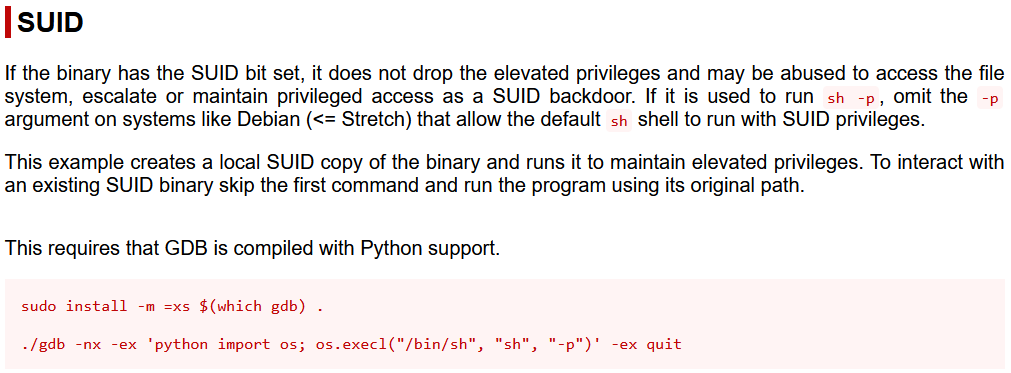
Task: Click the red bar beside SUID heading
Action: [8, 23]
